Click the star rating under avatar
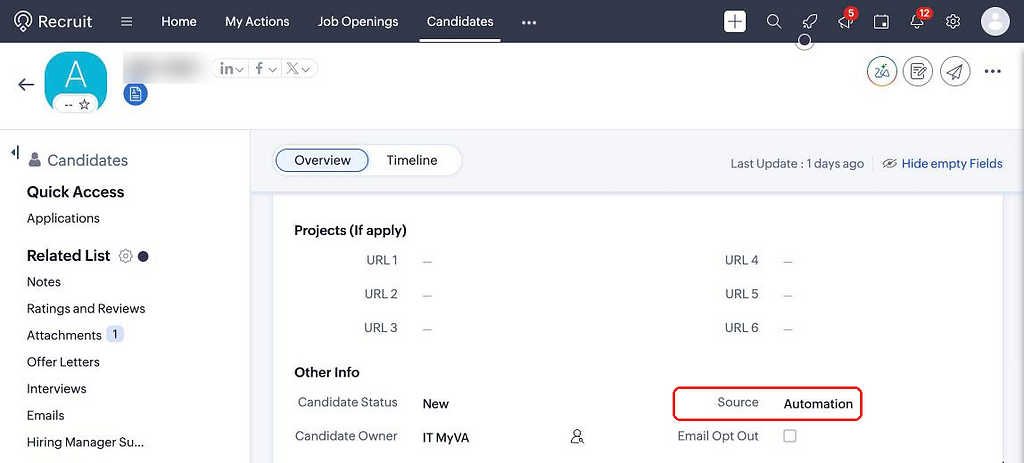Image resolution: width=1024 pixels, height=463 pixels. pyautogui.click(x=84, y=104)
